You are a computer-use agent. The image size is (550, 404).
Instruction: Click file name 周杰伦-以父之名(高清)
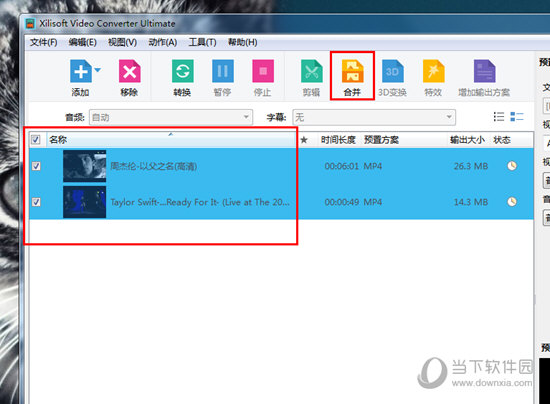click(x=154, y=166)
